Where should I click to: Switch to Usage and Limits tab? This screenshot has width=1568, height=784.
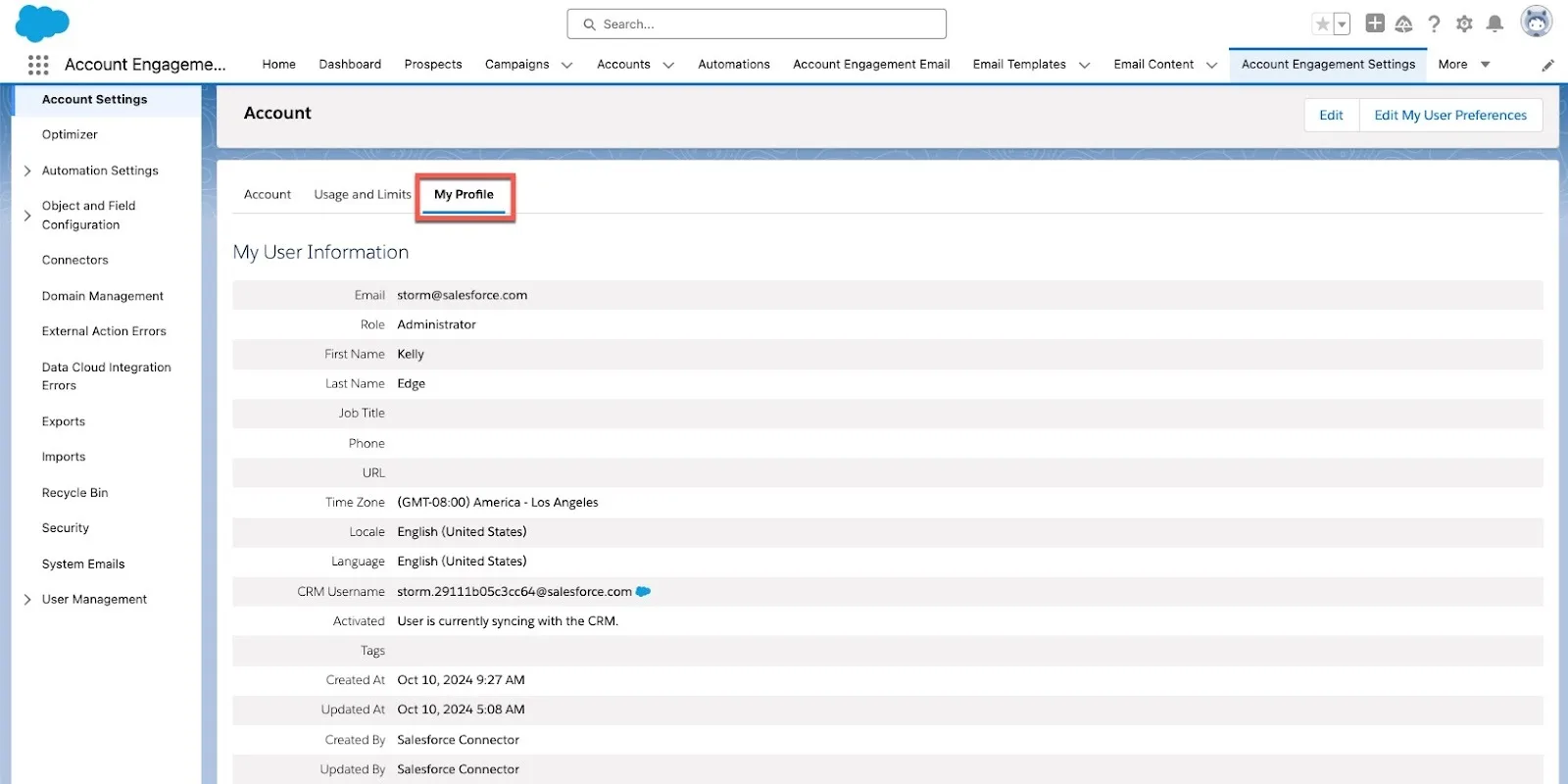pyautogui.click(x=363, y=195)
